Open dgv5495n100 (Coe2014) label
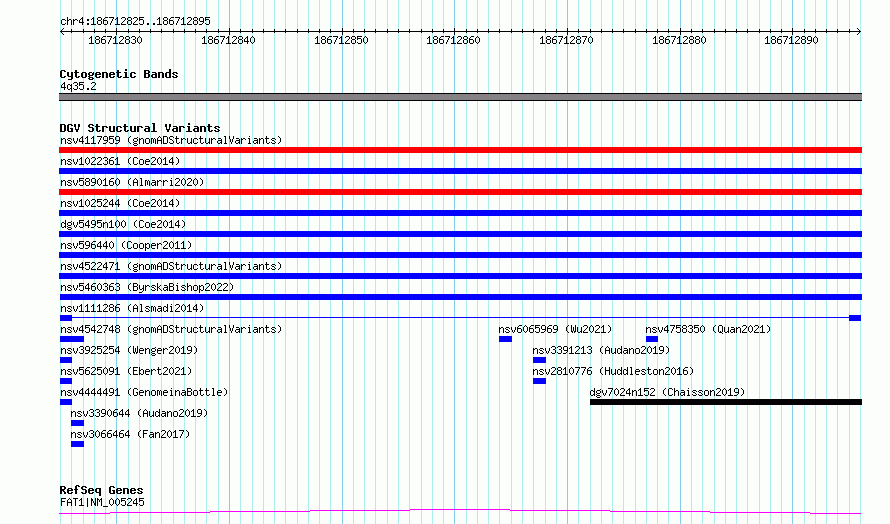Screen dimensions: 890x524 tap(123, 224)
